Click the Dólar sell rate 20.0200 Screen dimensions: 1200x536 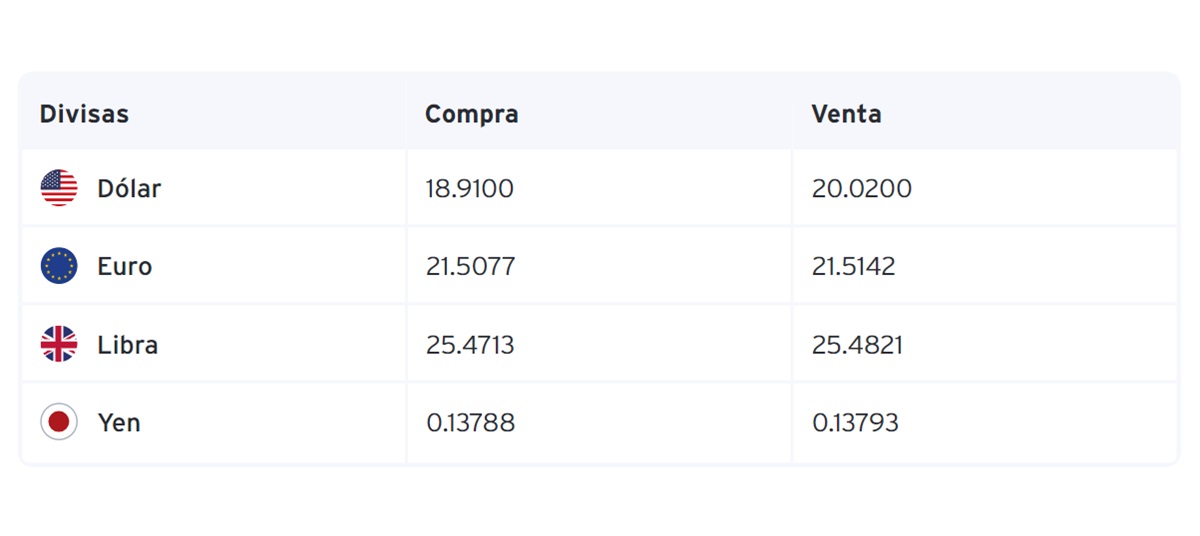(862, 188)
